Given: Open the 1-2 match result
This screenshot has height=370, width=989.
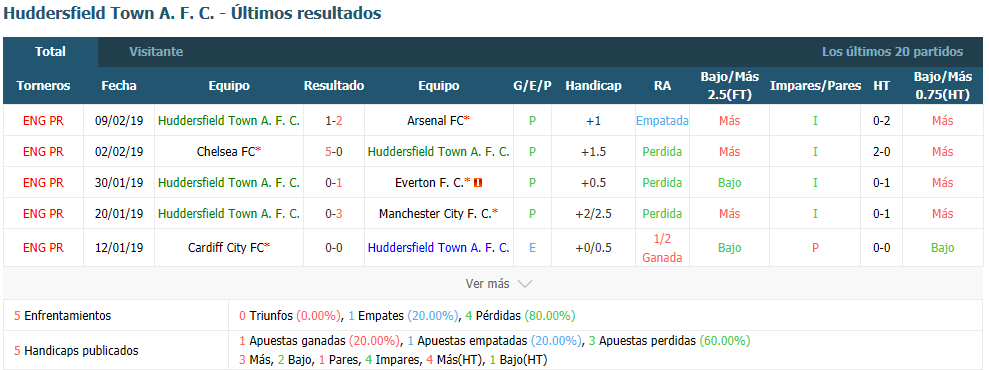Looking at the screenshot, I should pyautogui.click(x=334, y=120).
